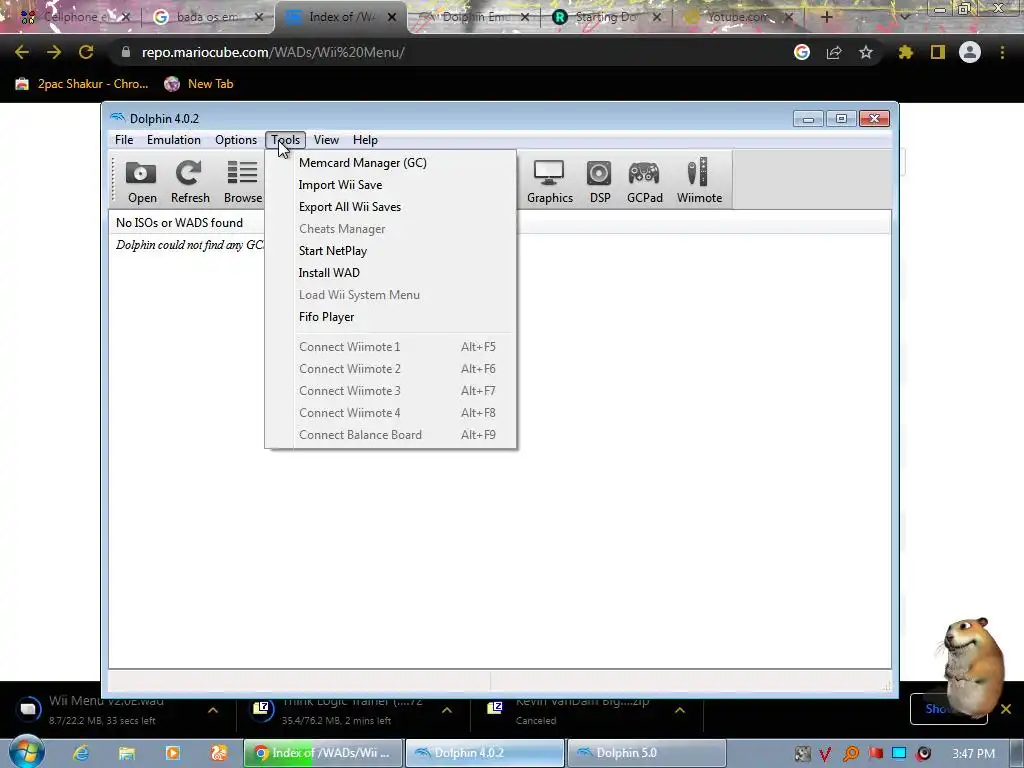Image resolution: width=1024 pixels, height=768 pixels.
Task: Switch to Dolphin 5.0 taskbar window
Action: pyautogui.click(x=647, y=753)
